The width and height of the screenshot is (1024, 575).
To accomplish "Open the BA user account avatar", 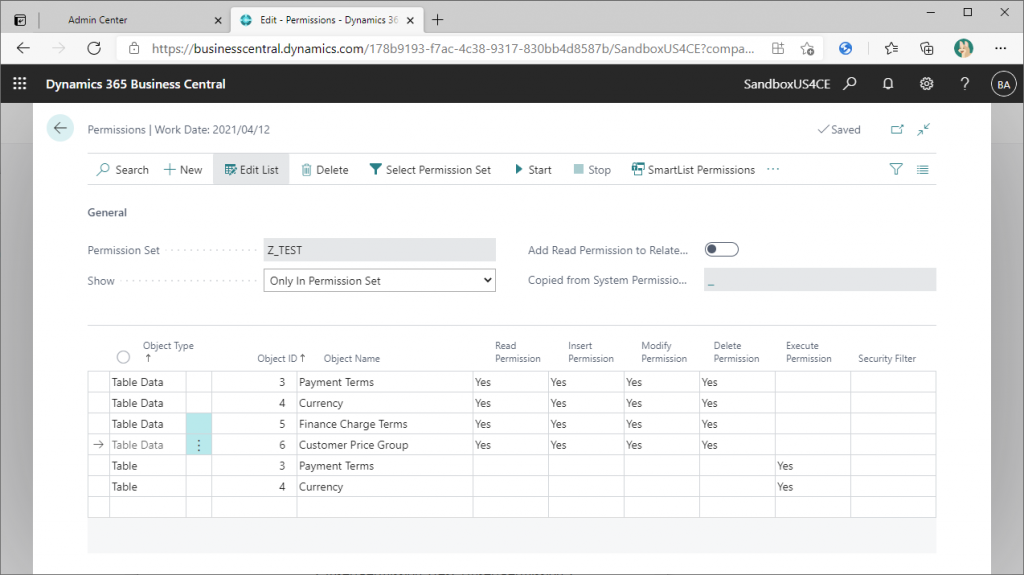I will [x=1004, y=84].
